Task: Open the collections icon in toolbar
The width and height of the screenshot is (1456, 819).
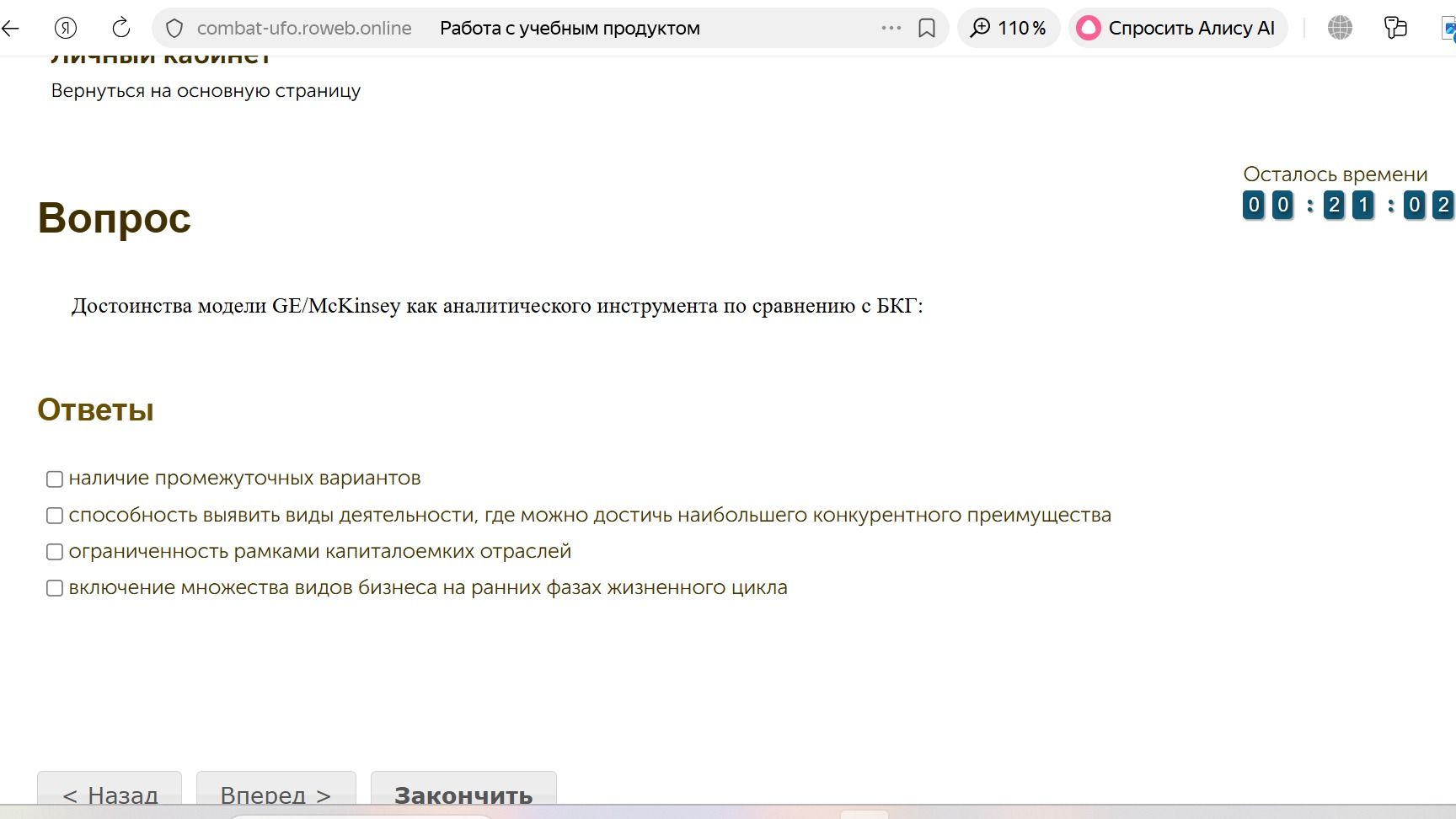Action: tap(1396, 28)
